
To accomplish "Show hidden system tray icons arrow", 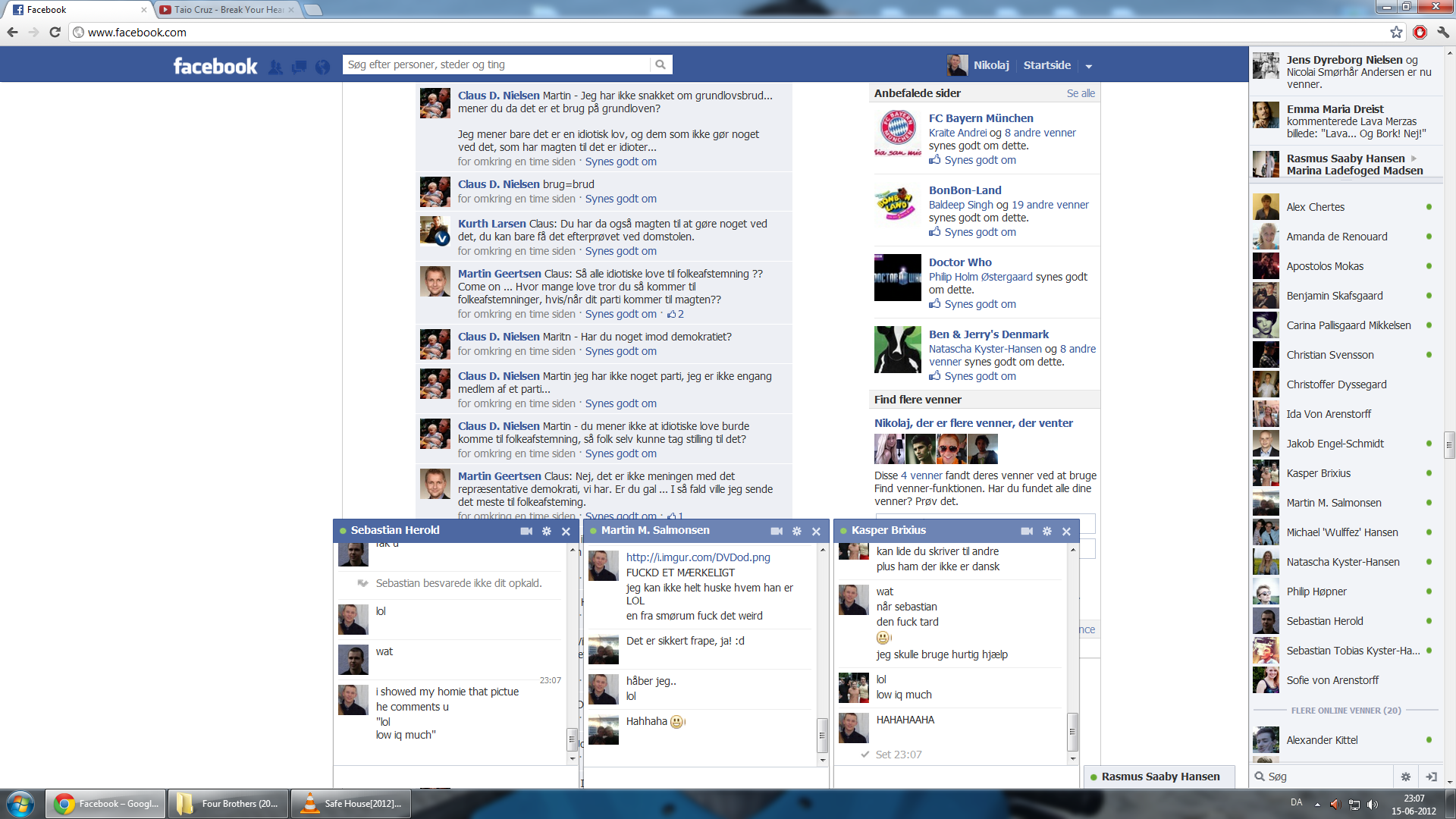I will tap(1317, 804).
